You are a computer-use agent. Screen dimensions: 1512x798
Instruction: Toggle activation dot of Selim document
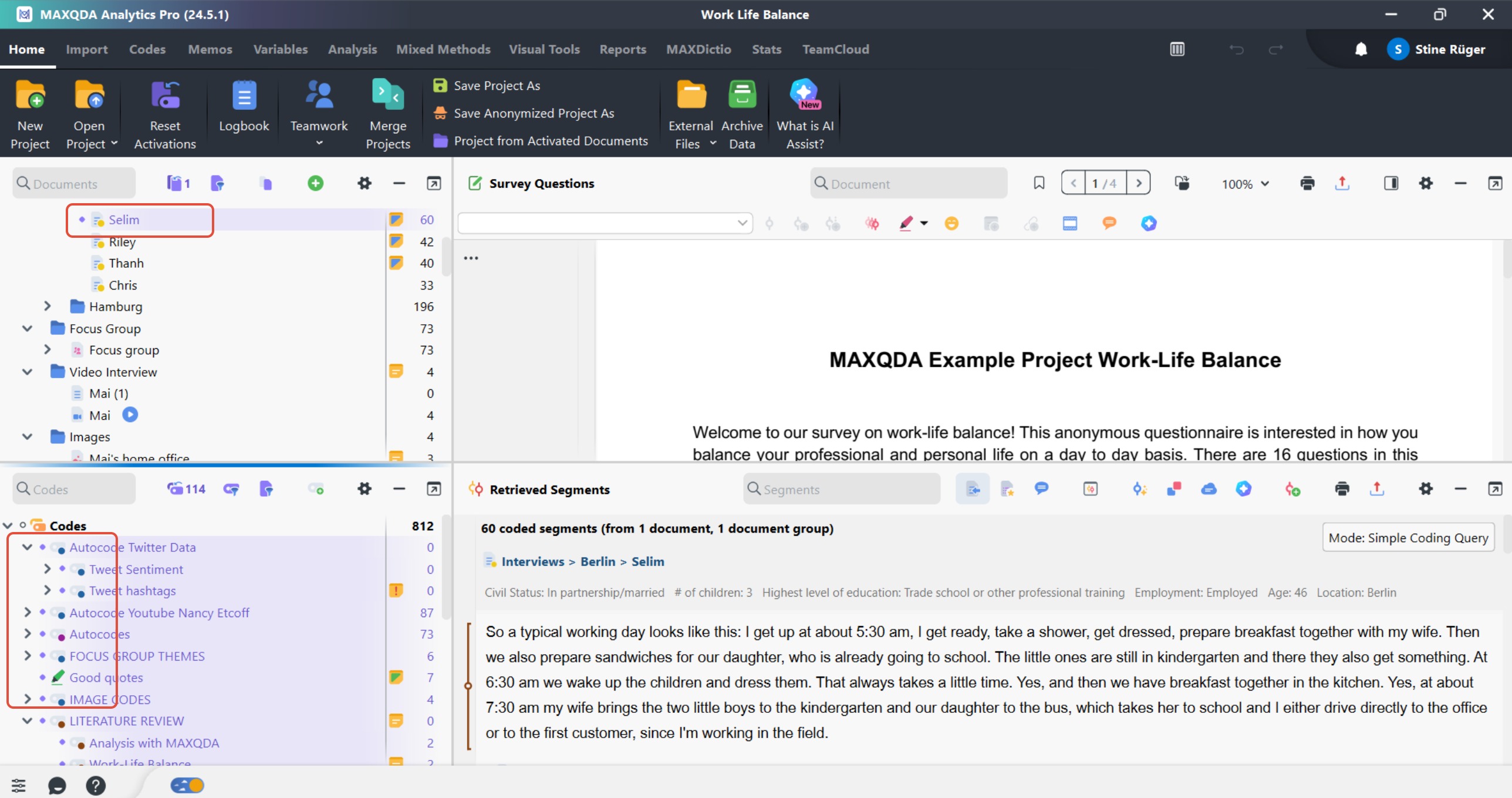tap(82, 220)
